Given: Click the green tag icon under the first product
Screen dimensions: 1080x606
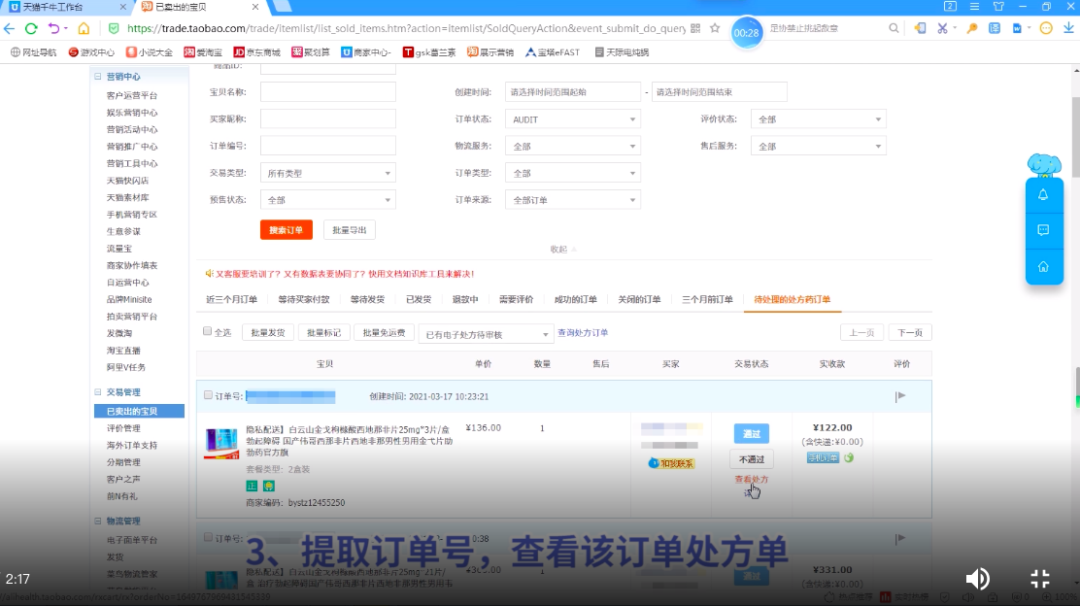Looking at the screenshot, I should [x=252, y=486].
